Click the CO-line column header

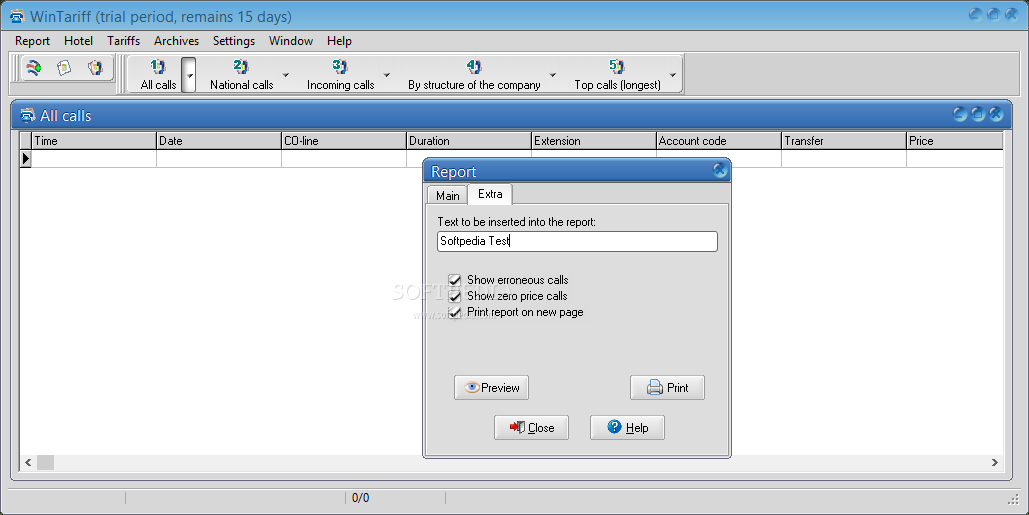click(344, 141)
